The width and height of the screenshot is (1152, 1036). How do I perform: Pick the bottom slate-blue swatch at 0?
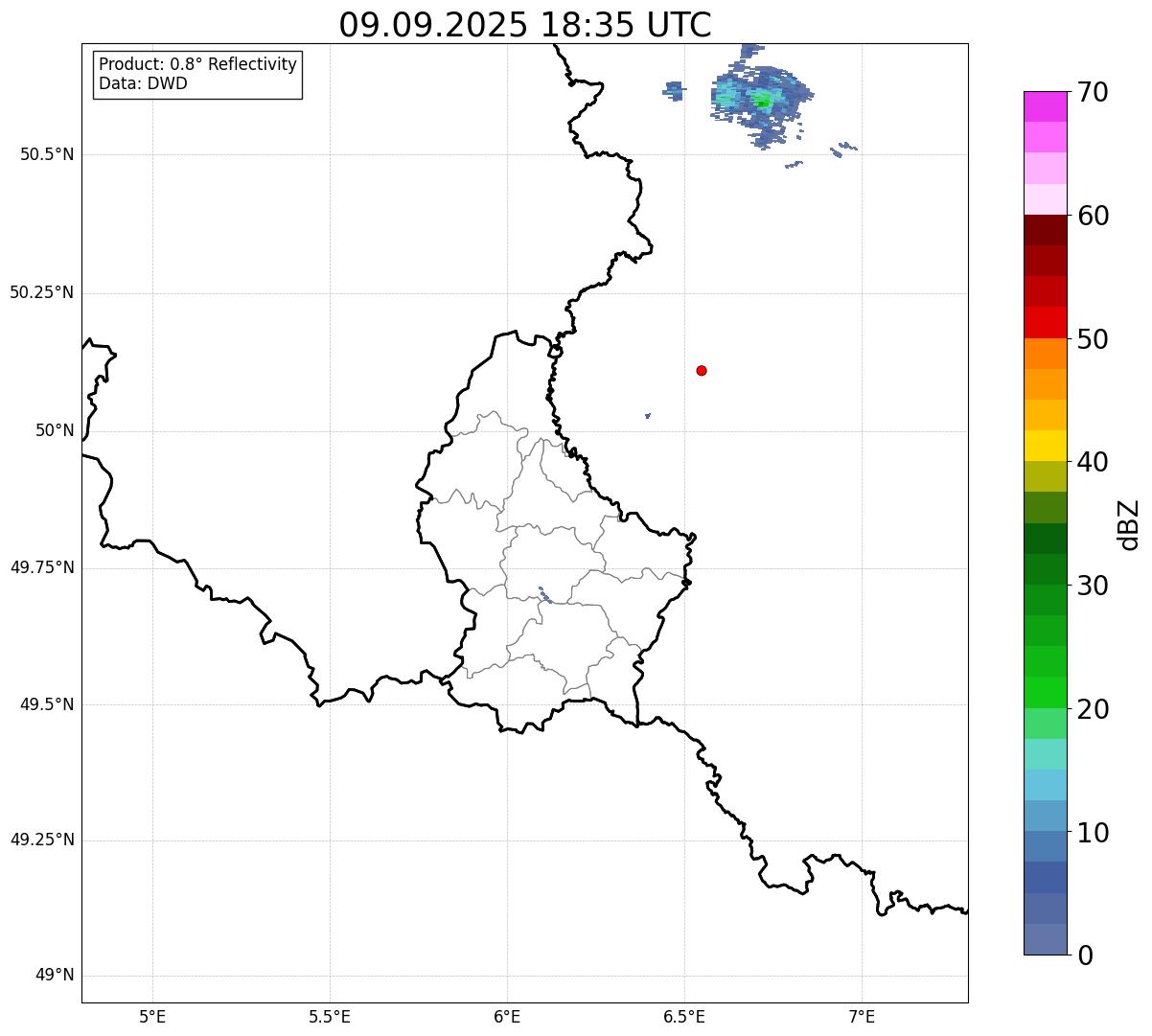click(1046, 939)
